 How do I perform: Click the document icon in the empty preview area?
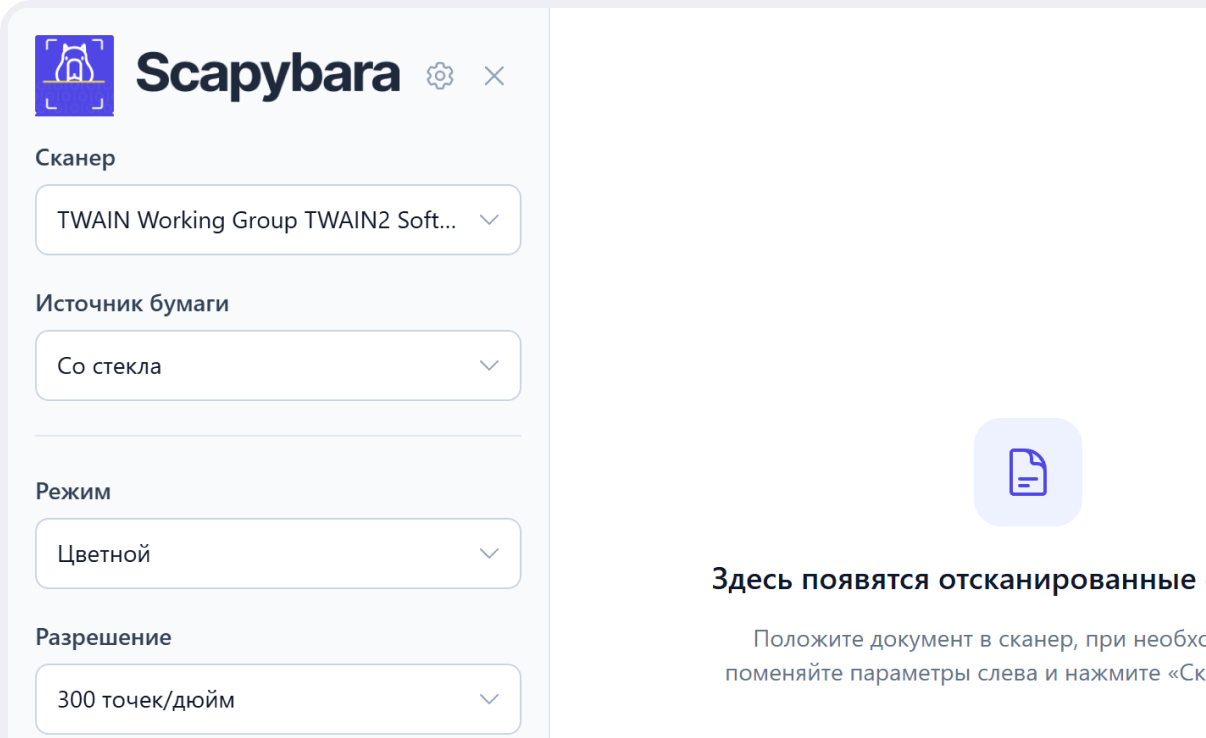(x=1028, y=472)
